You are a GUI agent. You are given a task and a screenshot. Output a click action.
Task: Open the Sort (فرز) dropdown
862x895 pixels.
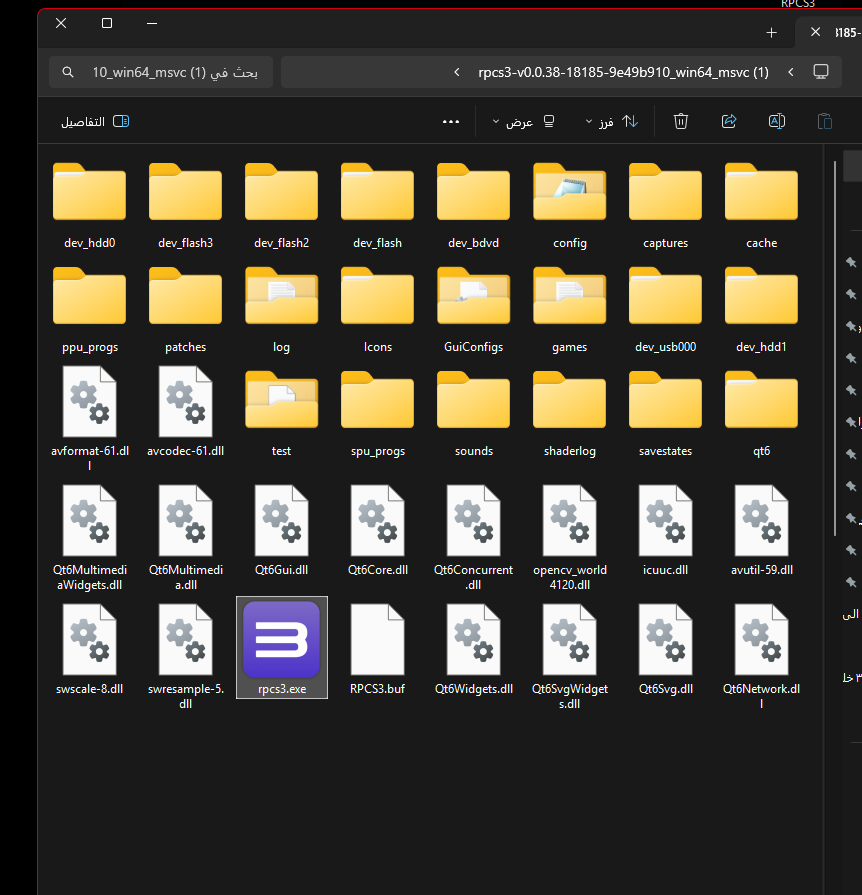(612, 122)
